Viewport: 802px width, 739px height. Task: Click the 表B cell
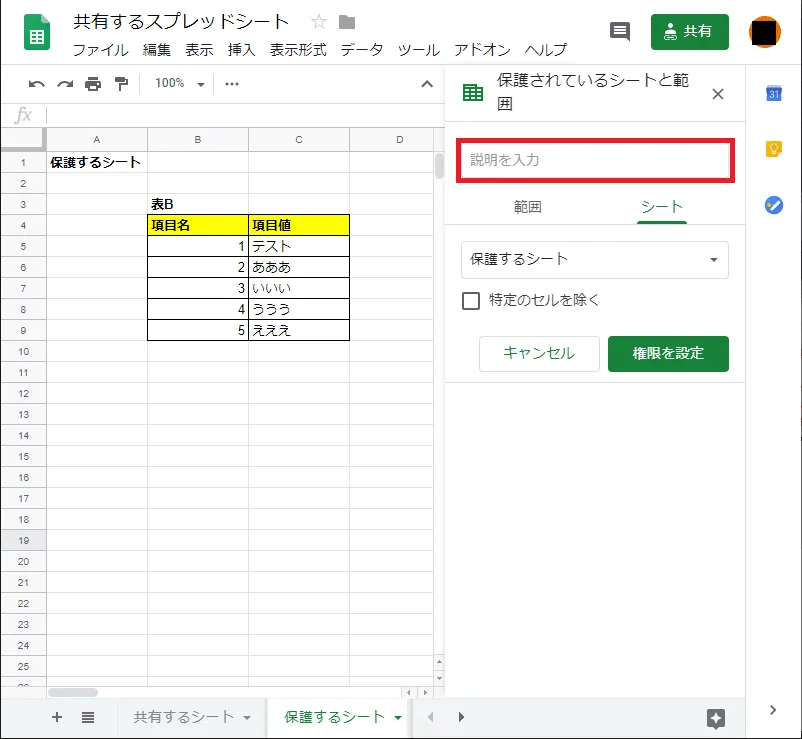tap(198, 205)
